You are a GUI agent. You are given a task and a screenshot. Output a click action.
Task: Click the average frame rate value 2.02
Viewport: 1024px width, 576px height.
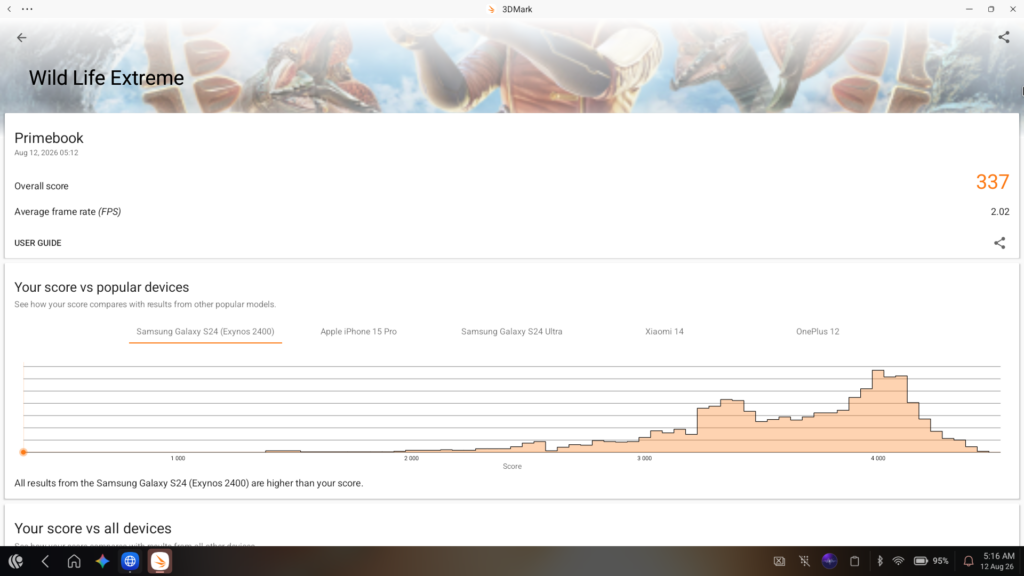pyautogui.click(x=1000, y=212)
